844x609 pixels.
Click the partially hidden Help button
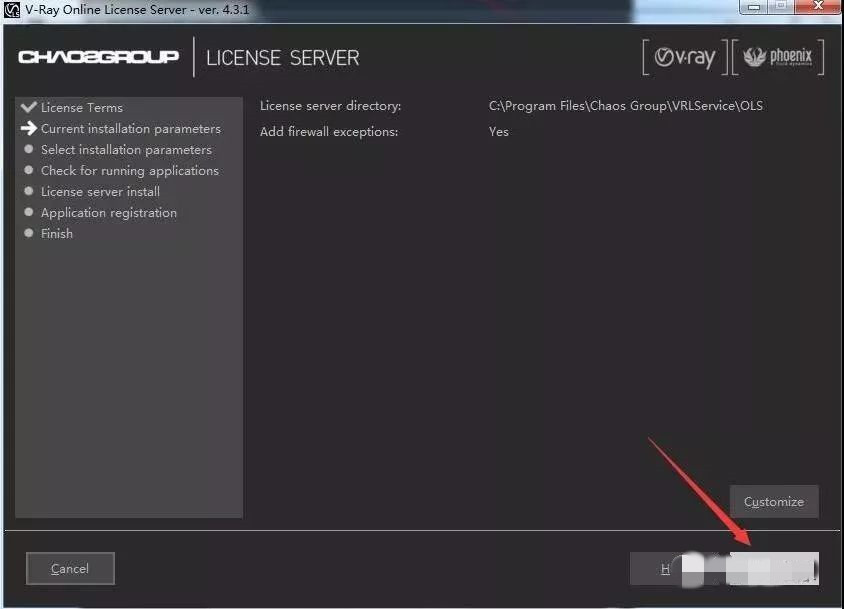click(x=664, y=569)
